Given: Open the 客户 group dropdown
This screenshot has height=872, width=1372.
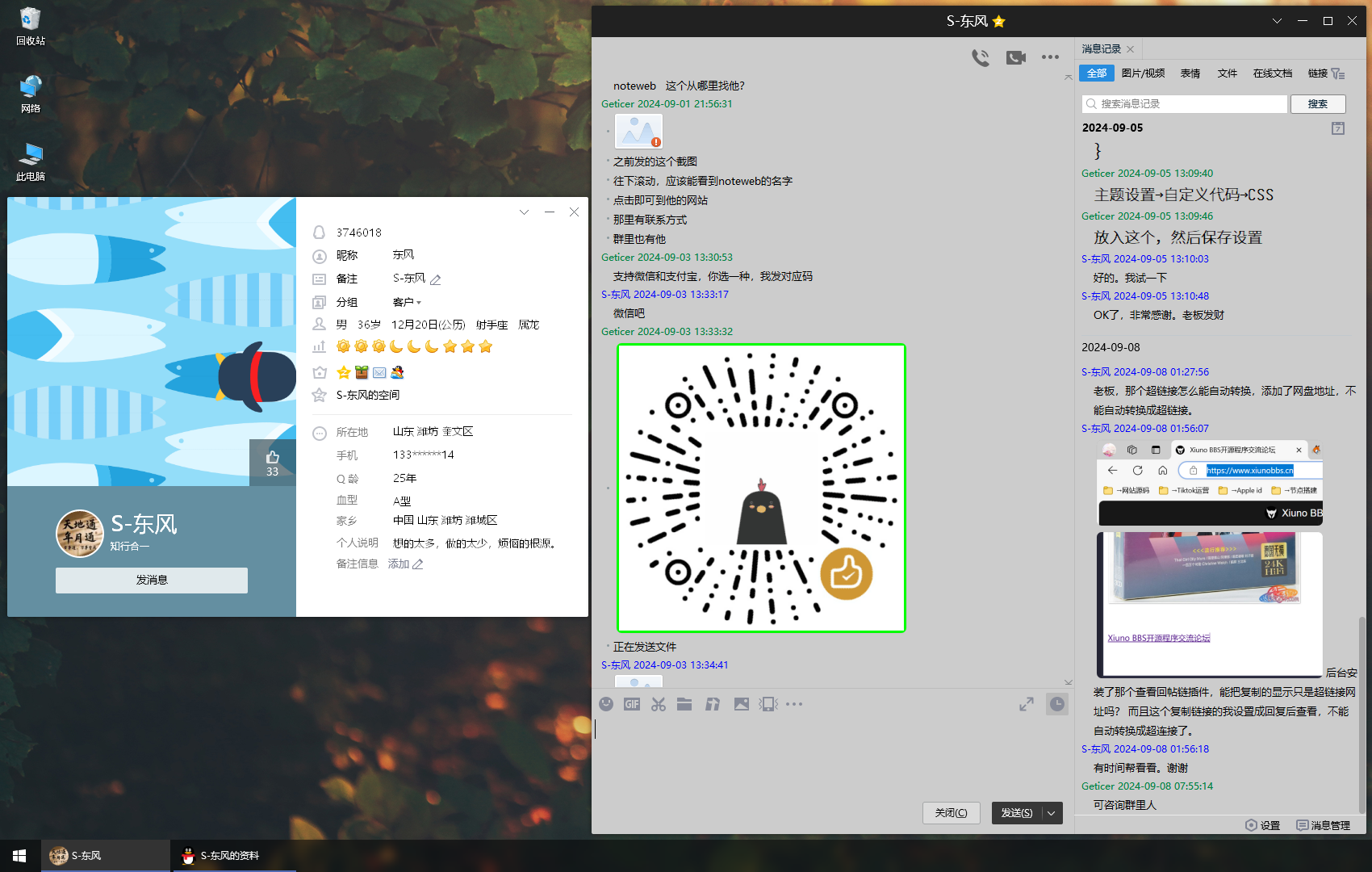Looking at the screenshot, I should tap(408, 302).
